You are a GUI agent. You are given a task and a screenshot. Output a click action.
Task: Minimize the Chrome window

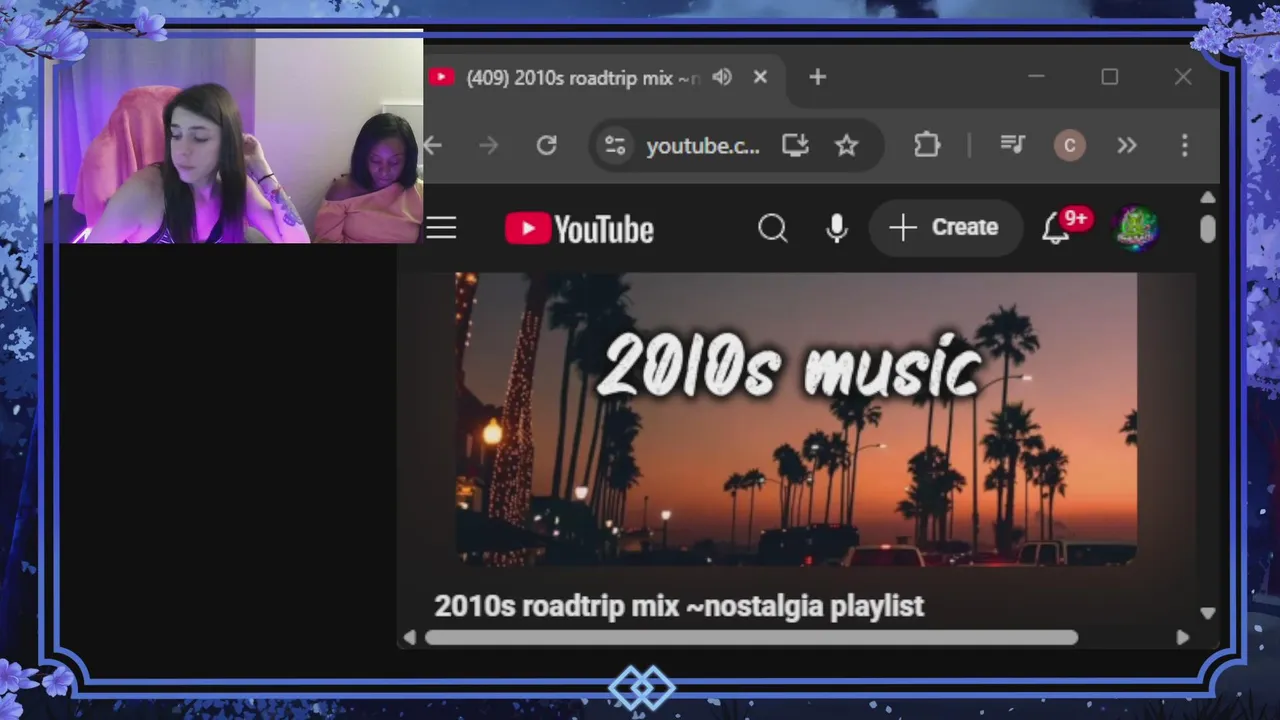1036,77
